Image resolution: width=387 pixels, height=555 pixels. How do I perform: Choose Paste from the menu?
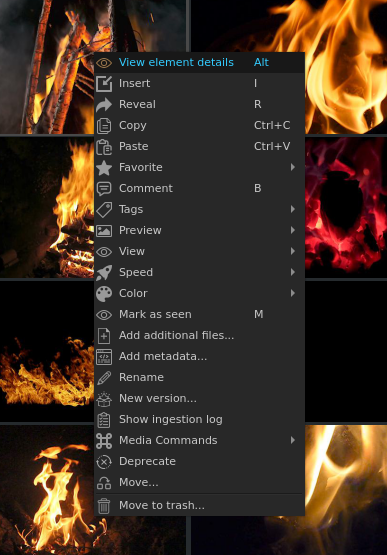199,146
